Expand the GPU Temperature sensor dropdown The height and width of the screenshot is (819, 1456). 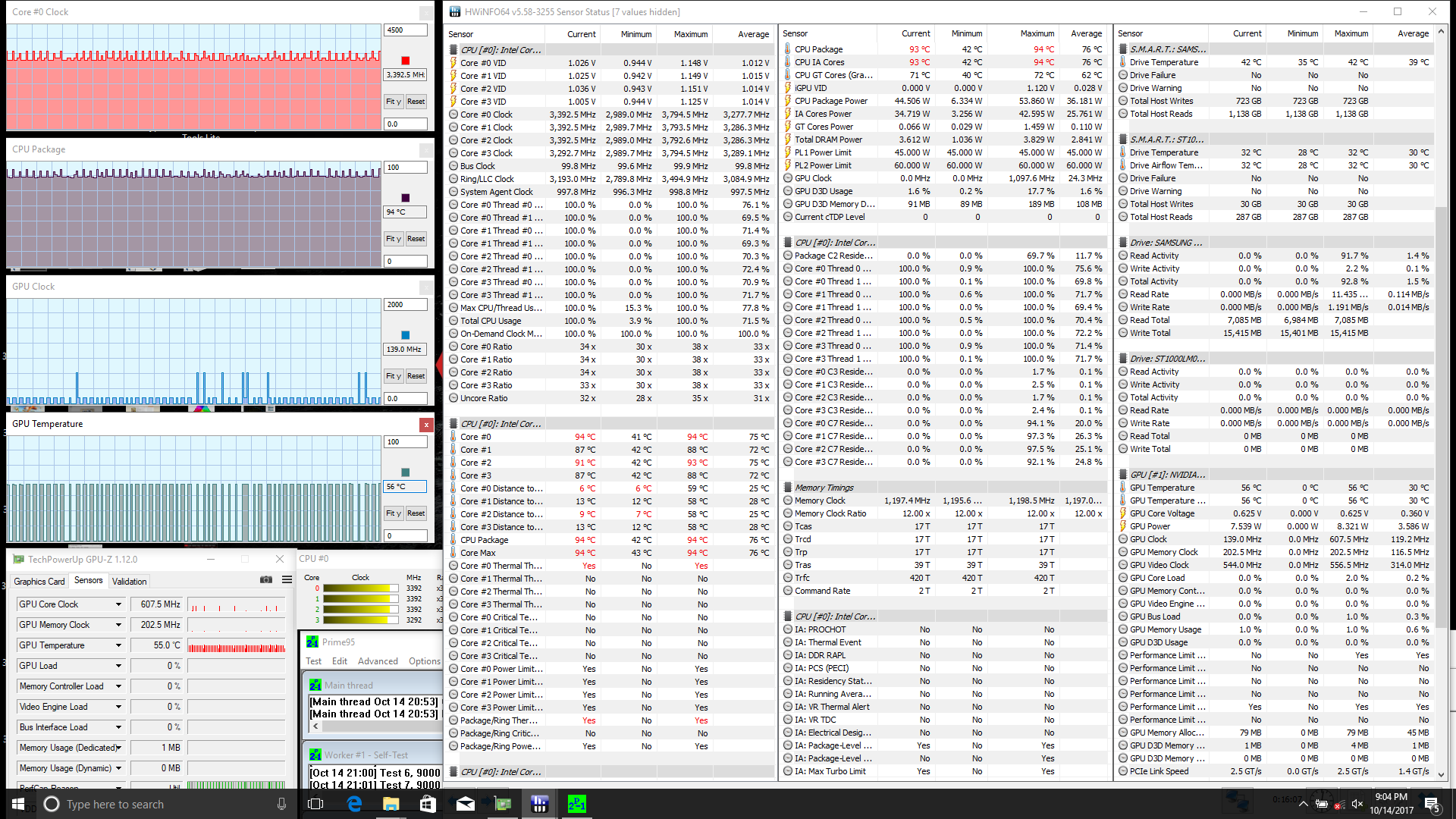(118, 645)
